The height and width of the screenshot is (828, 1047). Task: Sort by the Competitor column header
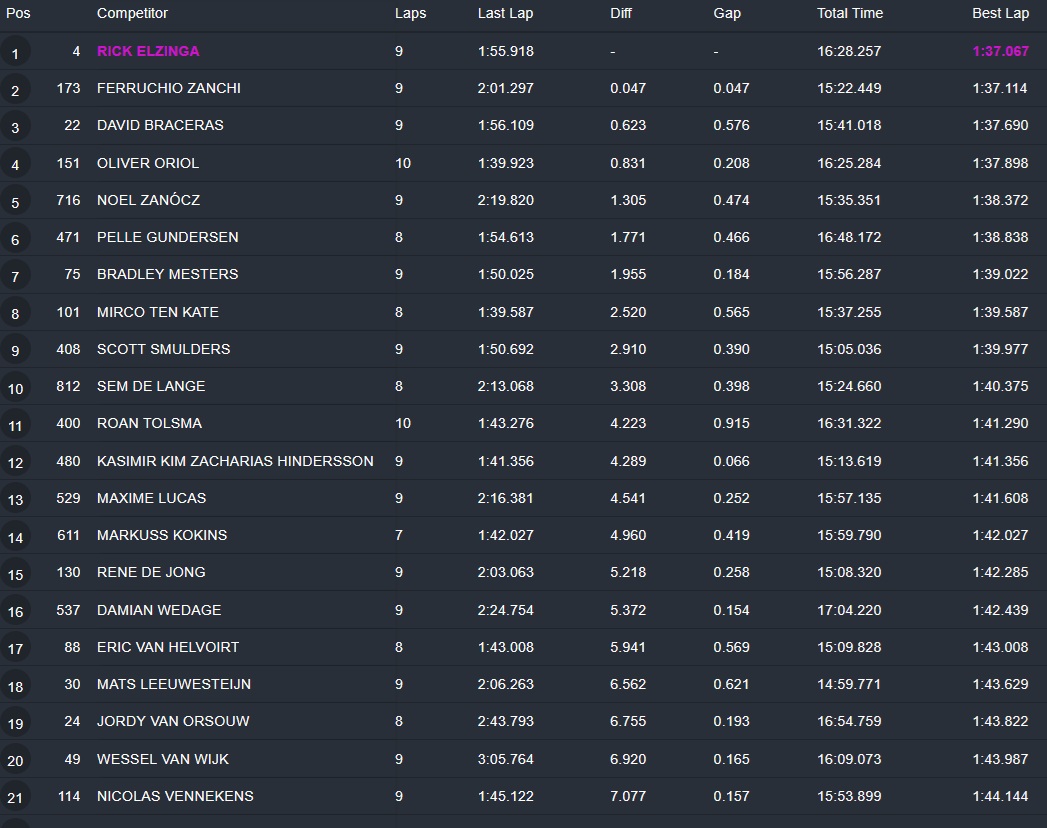coord(132,14)
